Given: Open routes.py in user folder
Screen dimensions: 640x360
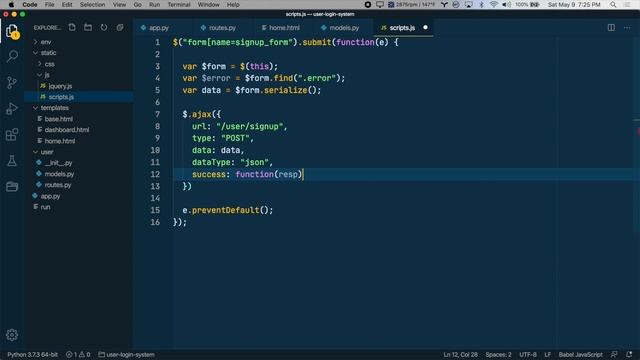Looking at the screenshot, I should (58, 185).
